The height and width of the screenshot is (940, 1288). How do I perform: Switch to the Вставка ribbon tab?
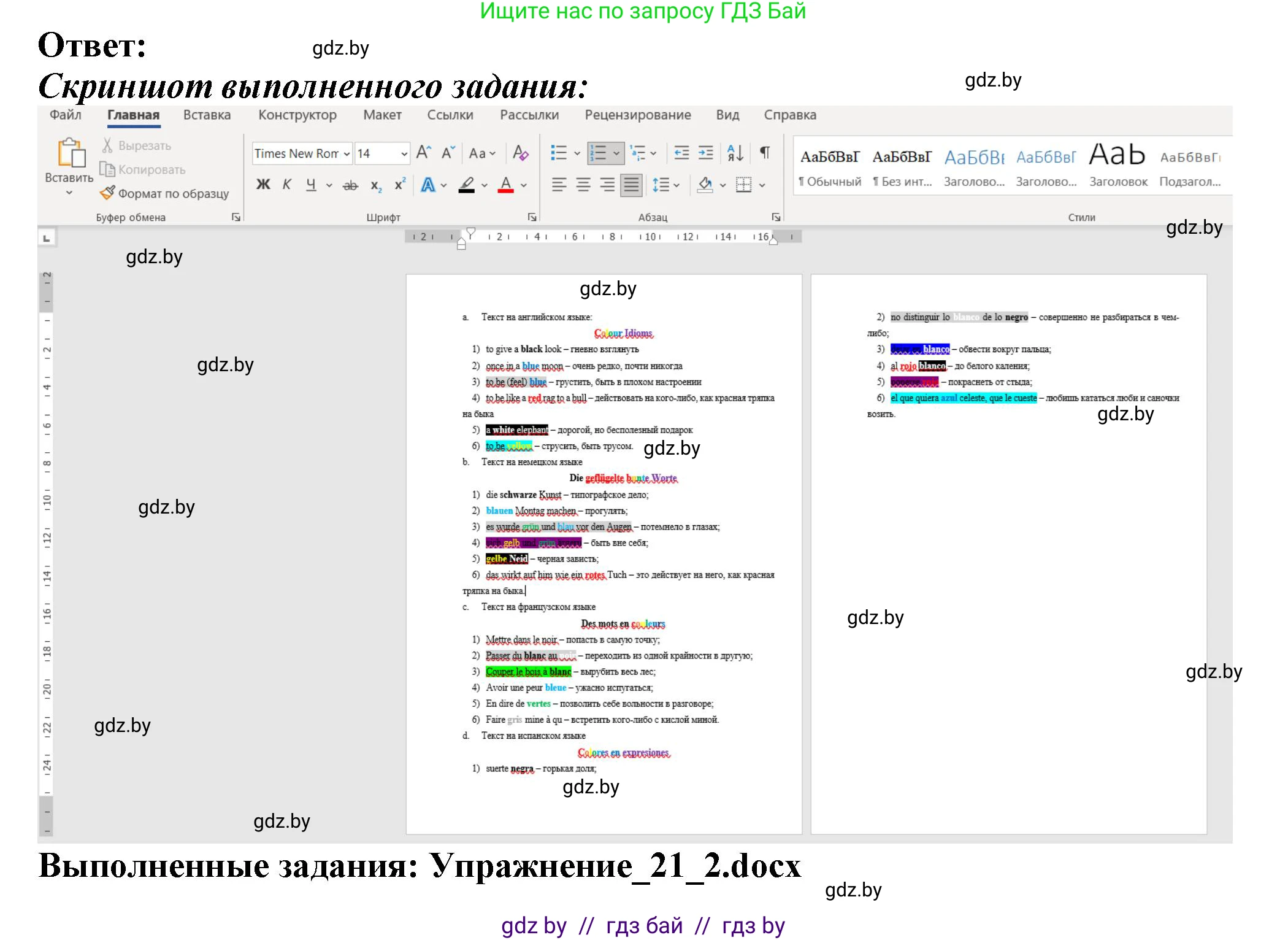coord(207,115)
